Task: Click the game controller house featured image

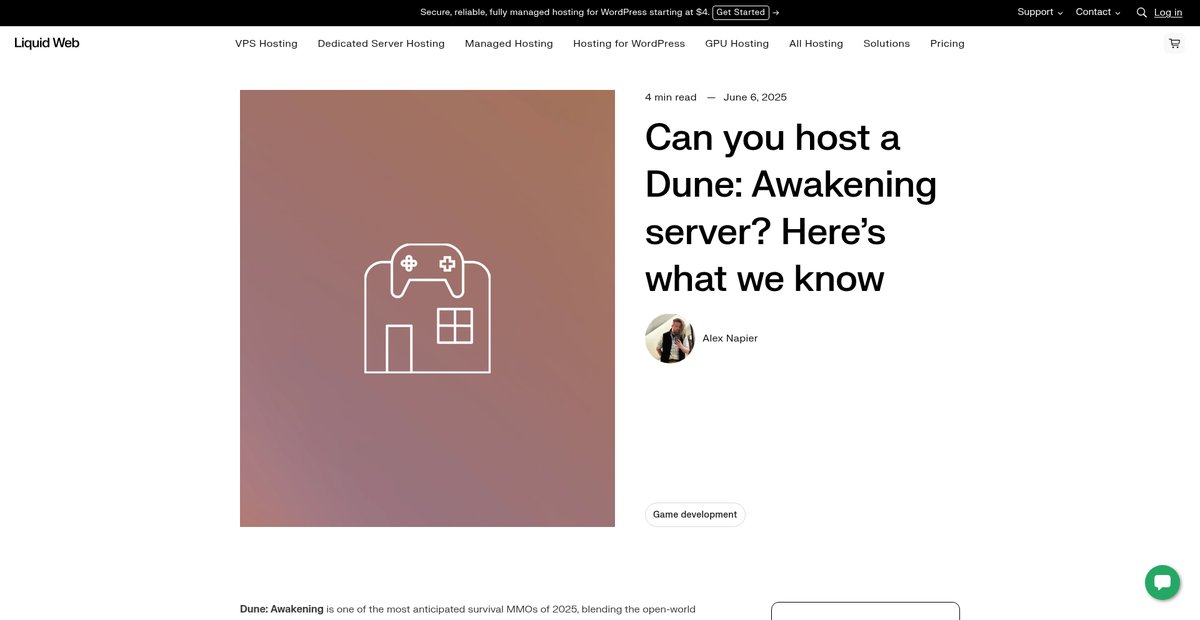Action: [427, 308]
